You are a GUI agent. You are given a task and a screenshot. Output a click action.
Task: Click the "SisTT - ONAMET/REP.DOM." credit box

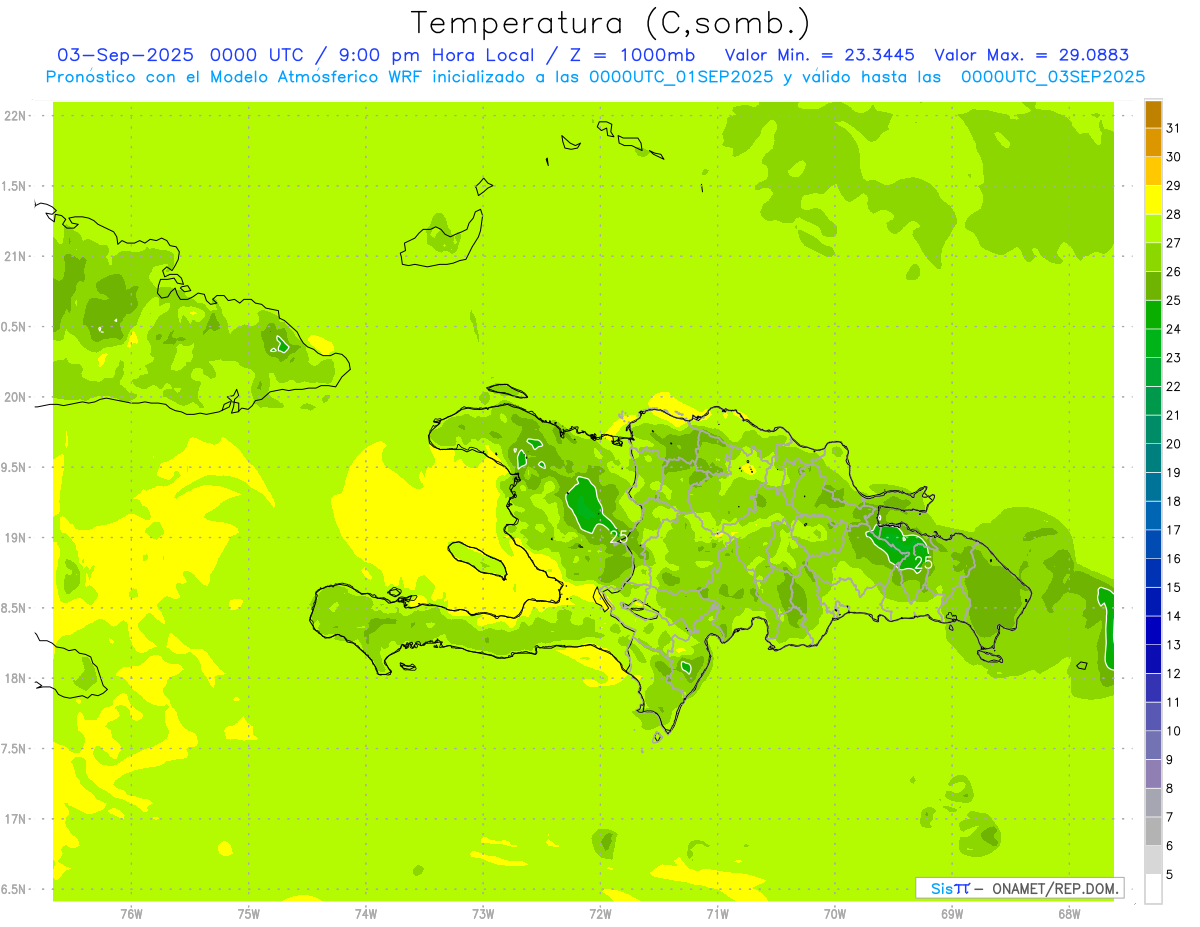tap(1019, 888)
